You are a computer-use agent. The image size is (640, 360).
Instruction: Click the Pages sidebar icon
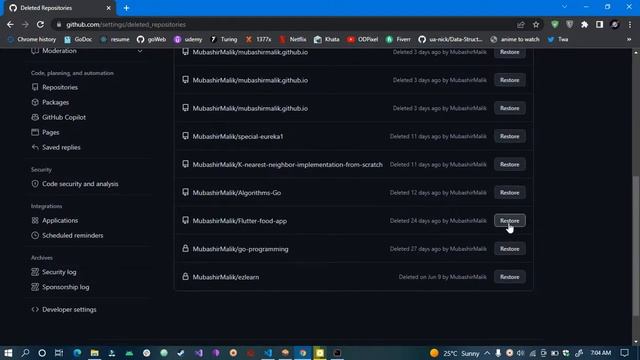tap(35, 132)
